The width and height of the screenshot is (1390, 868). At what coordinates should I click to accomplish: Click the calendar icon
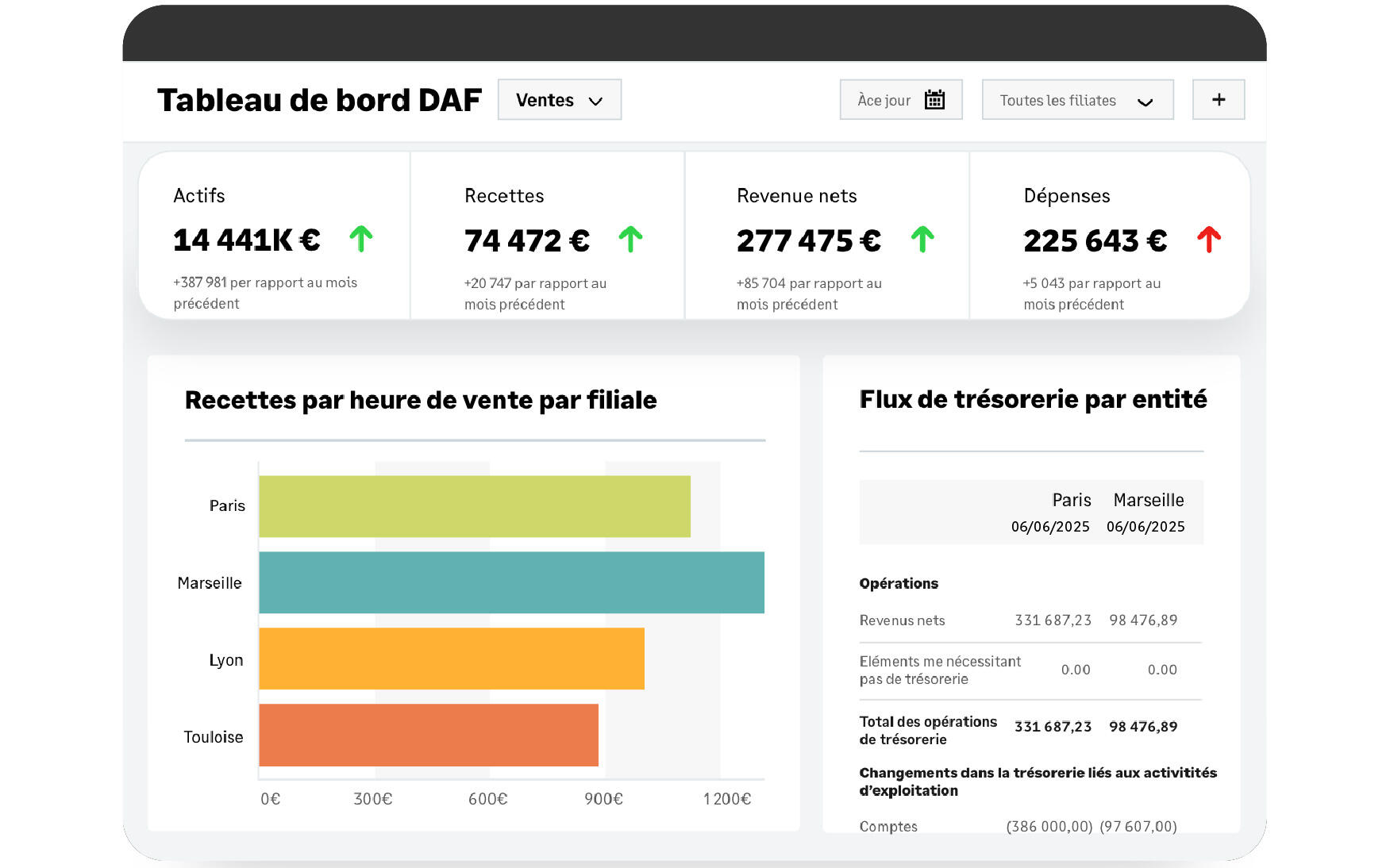[935, 100]
